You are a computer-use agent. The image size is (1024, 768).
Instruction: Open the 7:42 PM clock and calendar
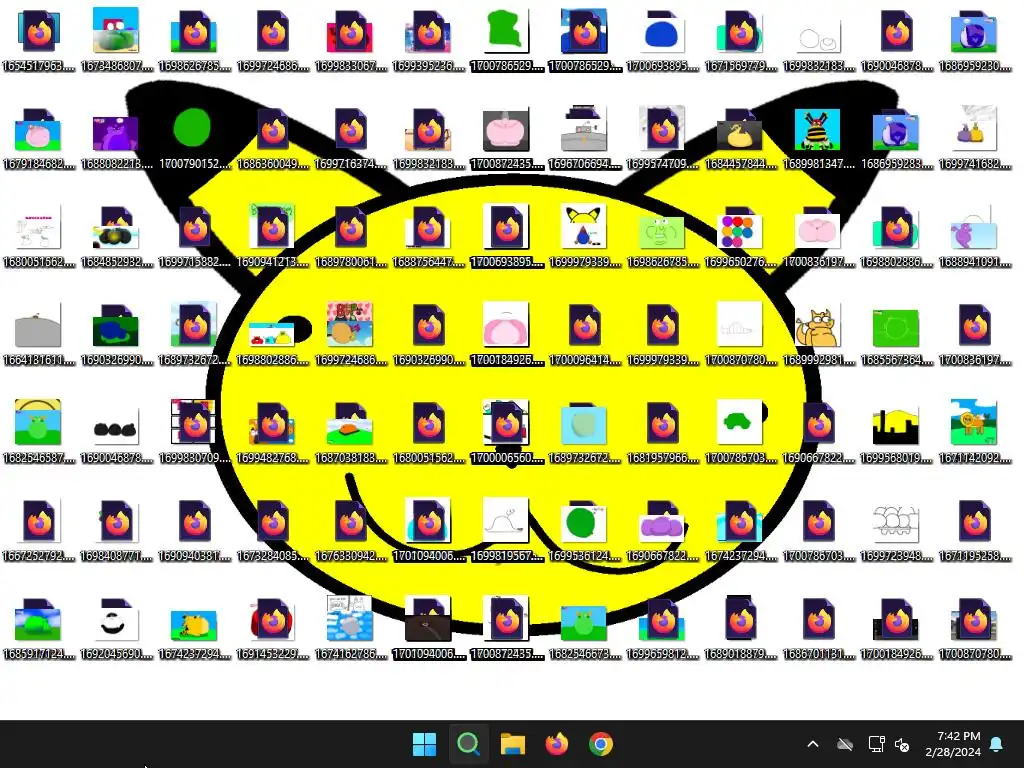953,744
